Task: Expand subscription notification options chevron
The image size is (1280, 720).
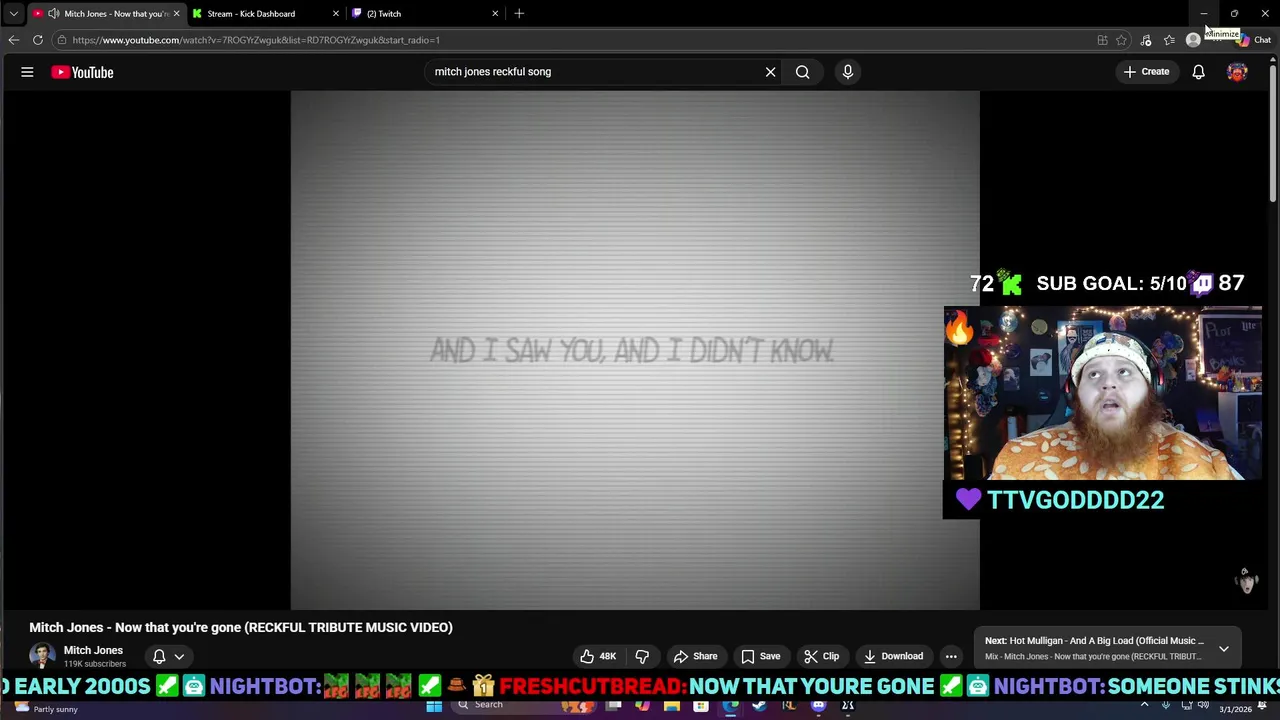Action: tap(179, 657)
